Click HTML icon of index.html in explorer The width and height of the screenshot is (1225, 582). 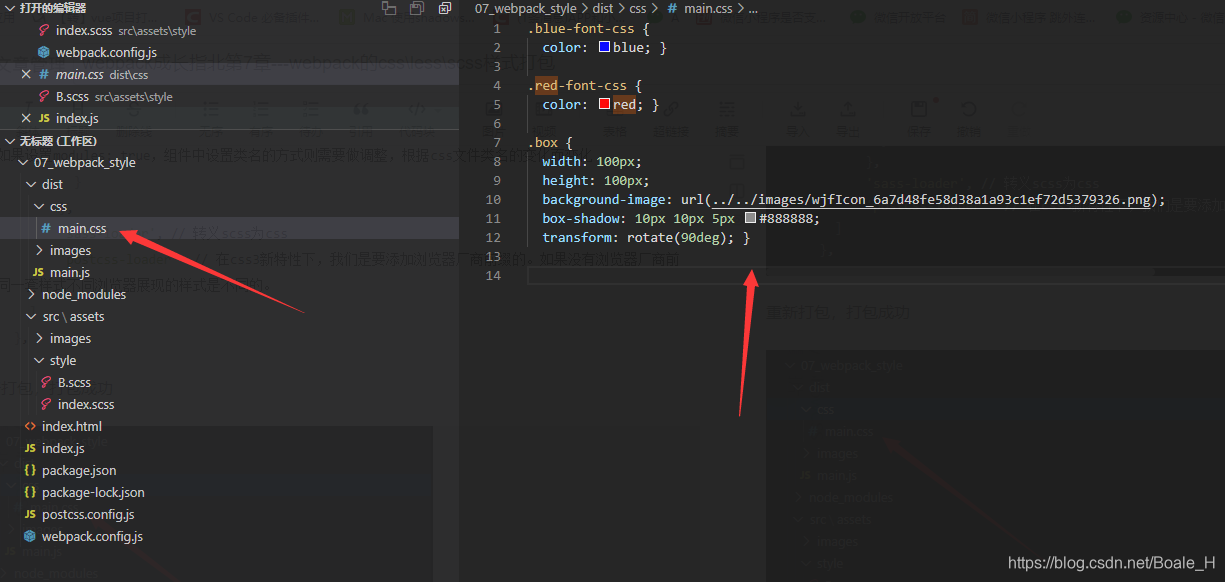(30, 426)
